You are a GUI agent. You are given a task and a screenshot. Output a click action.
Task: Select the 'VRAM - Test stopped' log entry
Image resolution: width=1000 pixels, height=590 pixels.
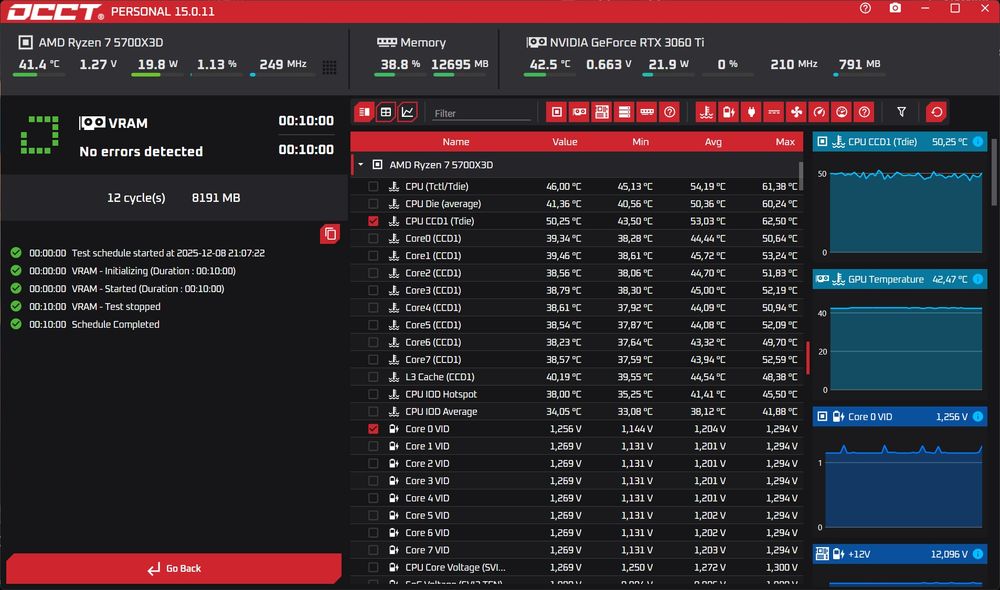(x=116, y=307)
